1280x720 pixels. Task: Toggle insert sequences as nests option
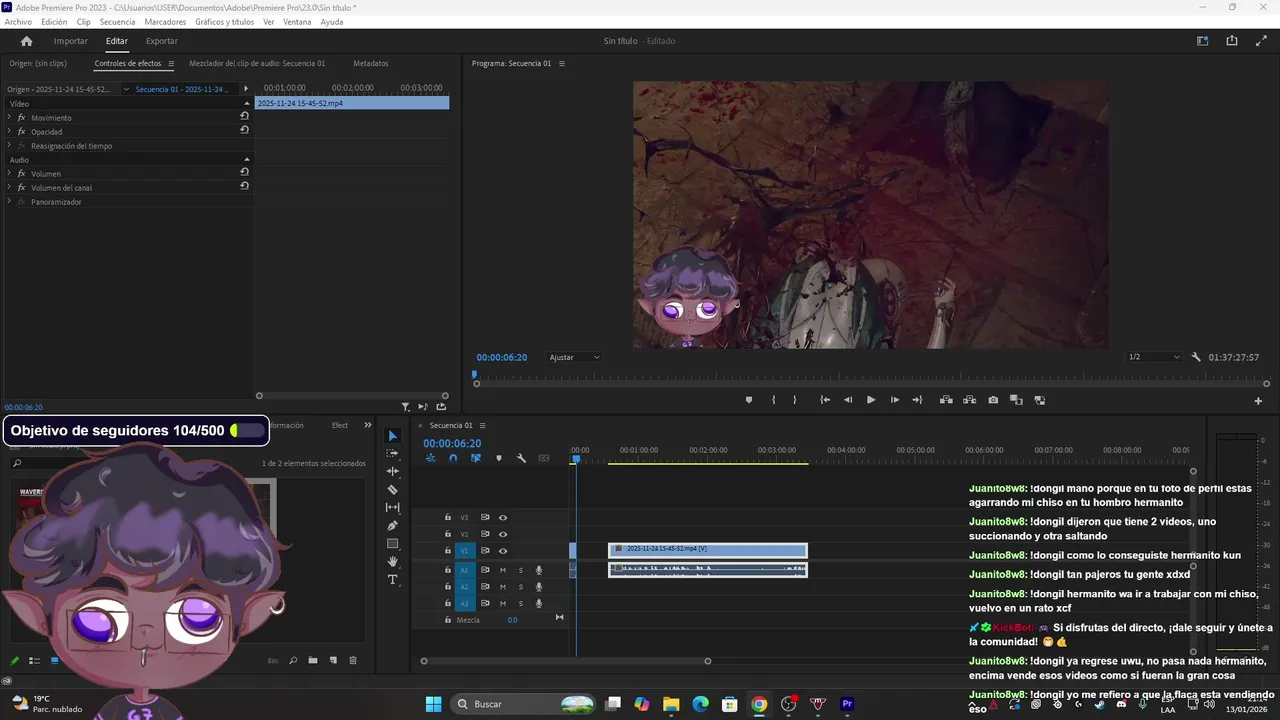coord(431,458)
